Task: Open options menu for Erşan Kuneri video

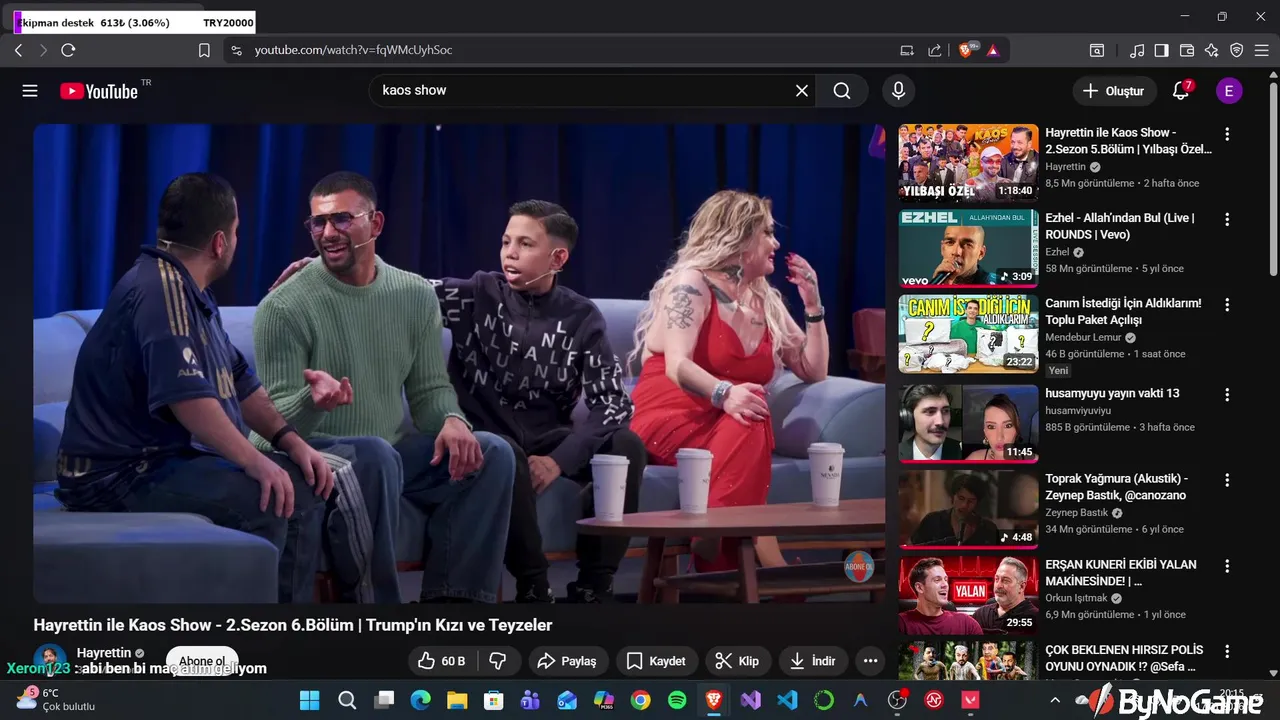Action: (x=1227, y=565)
